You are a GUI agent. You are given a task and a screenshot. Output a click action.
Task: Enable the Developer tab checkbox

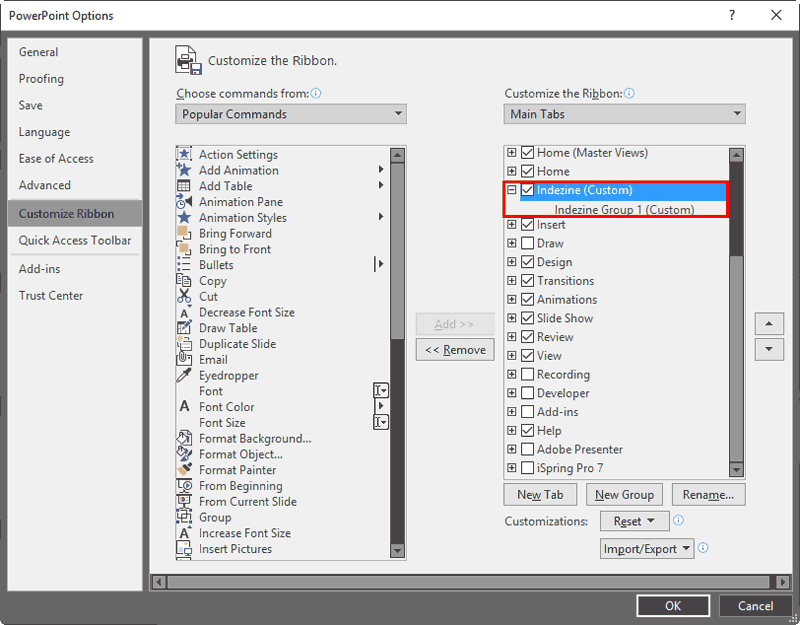coord(526,393)
